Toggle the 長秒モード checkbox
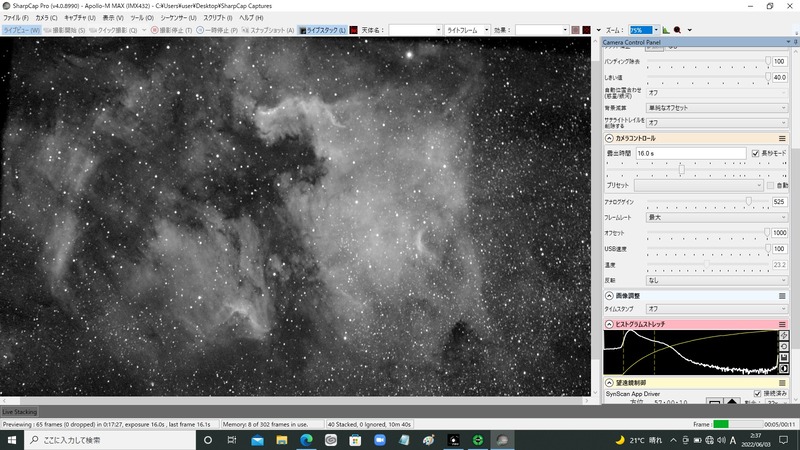 click(755, 153)
